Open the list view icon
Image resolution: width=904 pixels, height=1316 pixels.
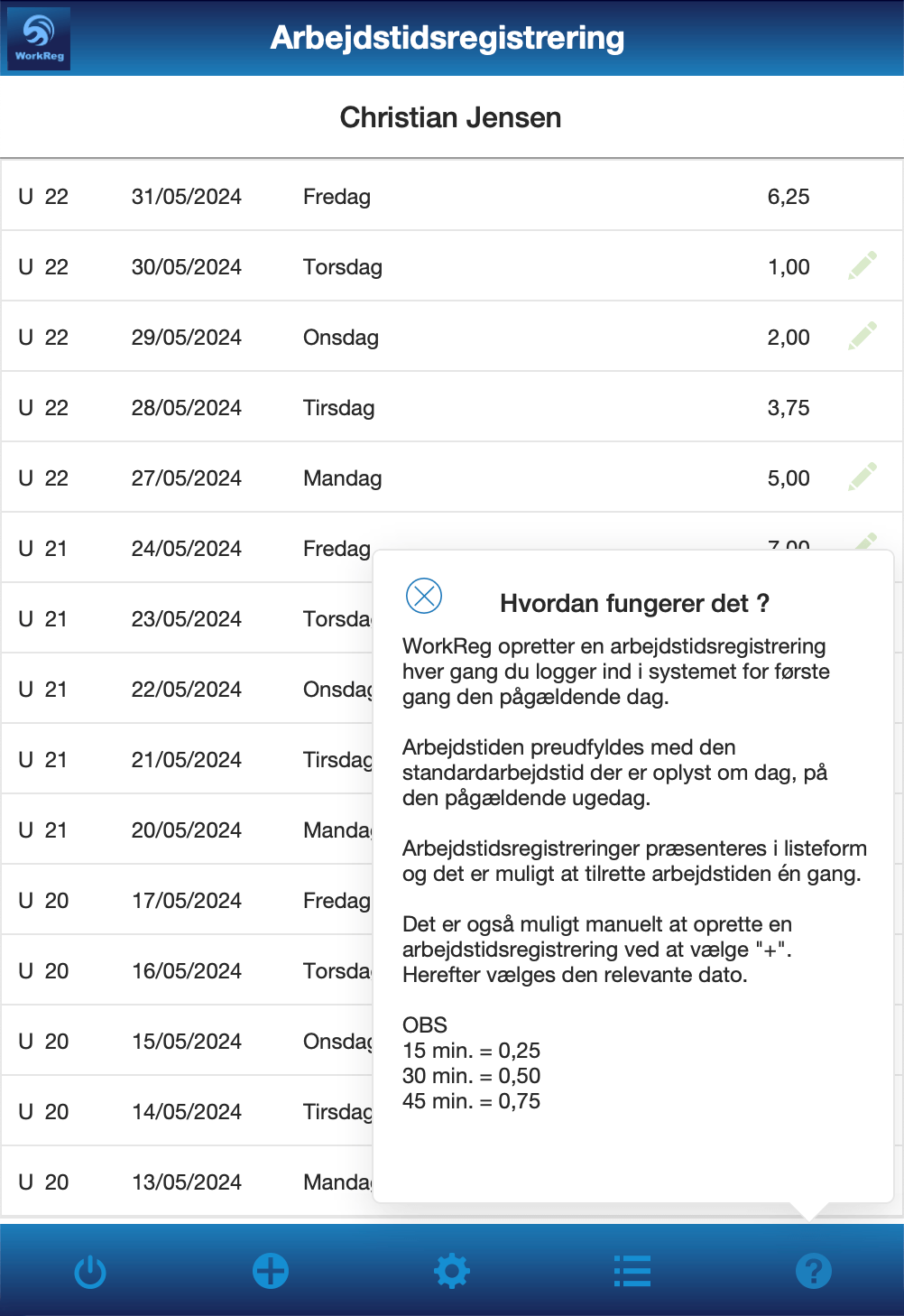tap(632, 1271)
